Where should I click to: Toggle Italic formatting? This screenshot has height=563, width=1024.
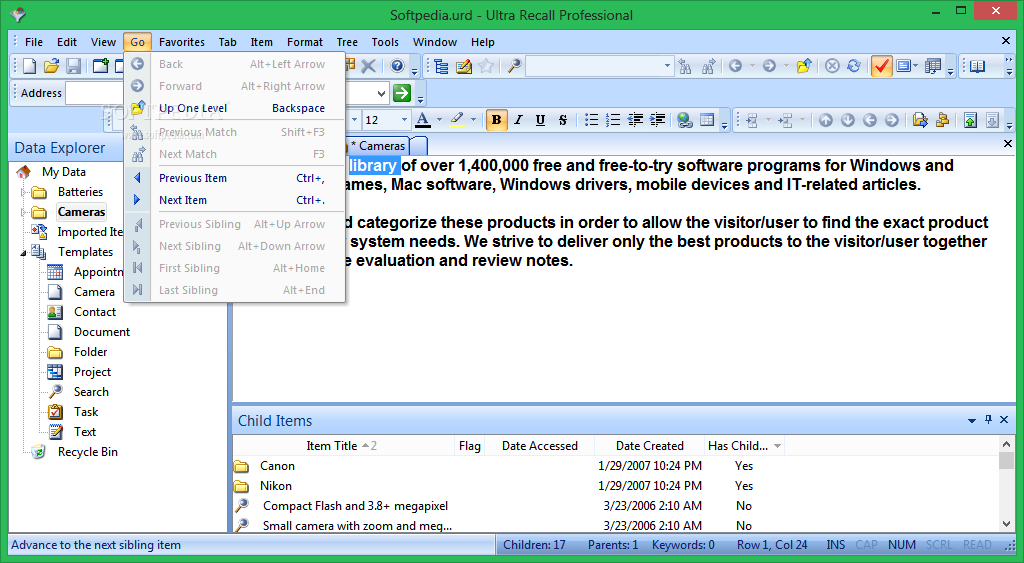[x=519, y=120]
